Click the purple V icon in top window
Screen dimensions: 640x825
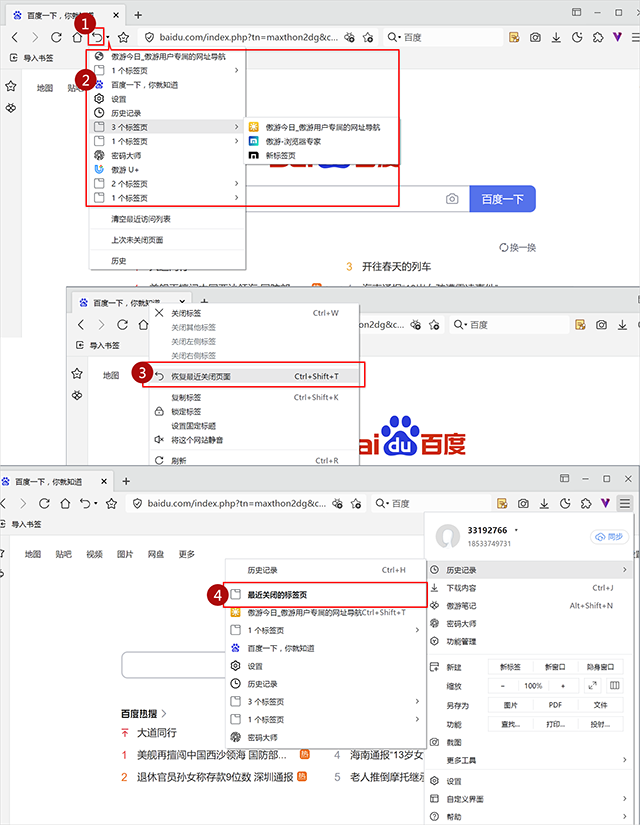point(617,37)
